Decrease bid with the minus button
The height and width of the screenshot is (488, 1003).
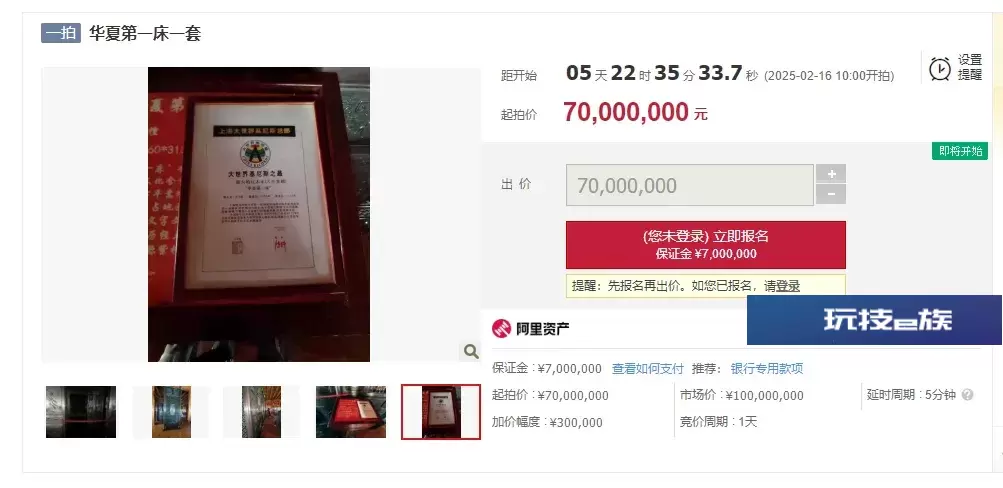click(x=831, y=194)
